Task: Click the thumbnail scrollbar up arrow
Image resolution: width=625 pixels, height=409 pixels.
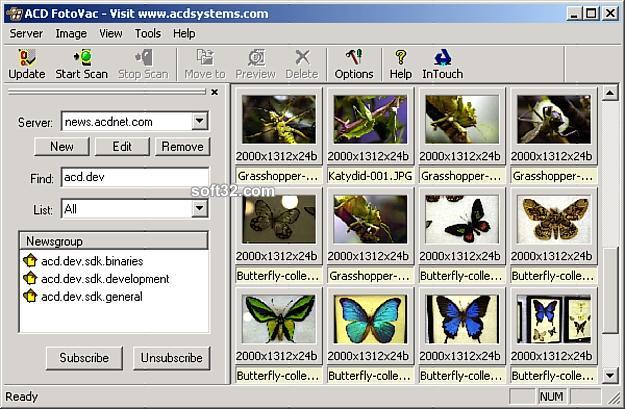Action: tap(610, 93)
